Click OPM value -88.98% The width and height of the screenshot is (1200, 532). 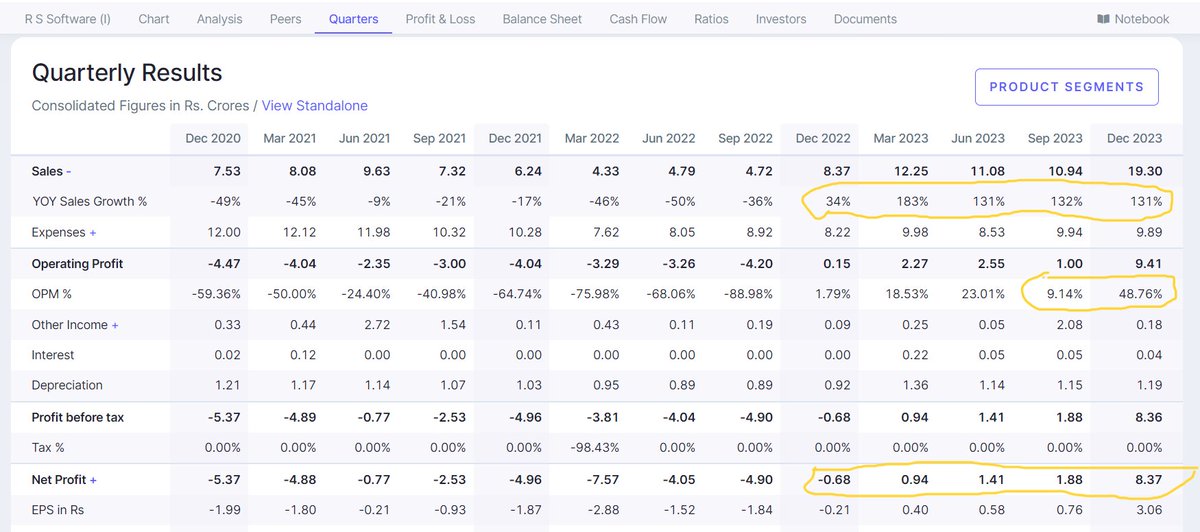(747, 294)
